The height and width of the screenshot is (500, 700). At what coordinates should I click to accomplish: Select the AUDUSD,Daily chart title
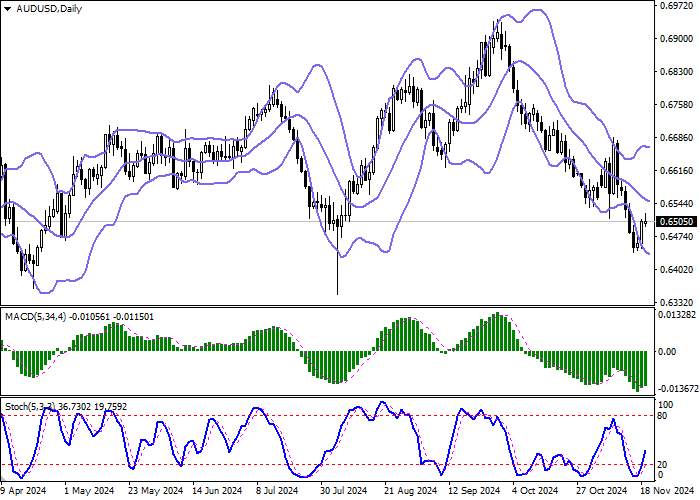click(49, 9)
